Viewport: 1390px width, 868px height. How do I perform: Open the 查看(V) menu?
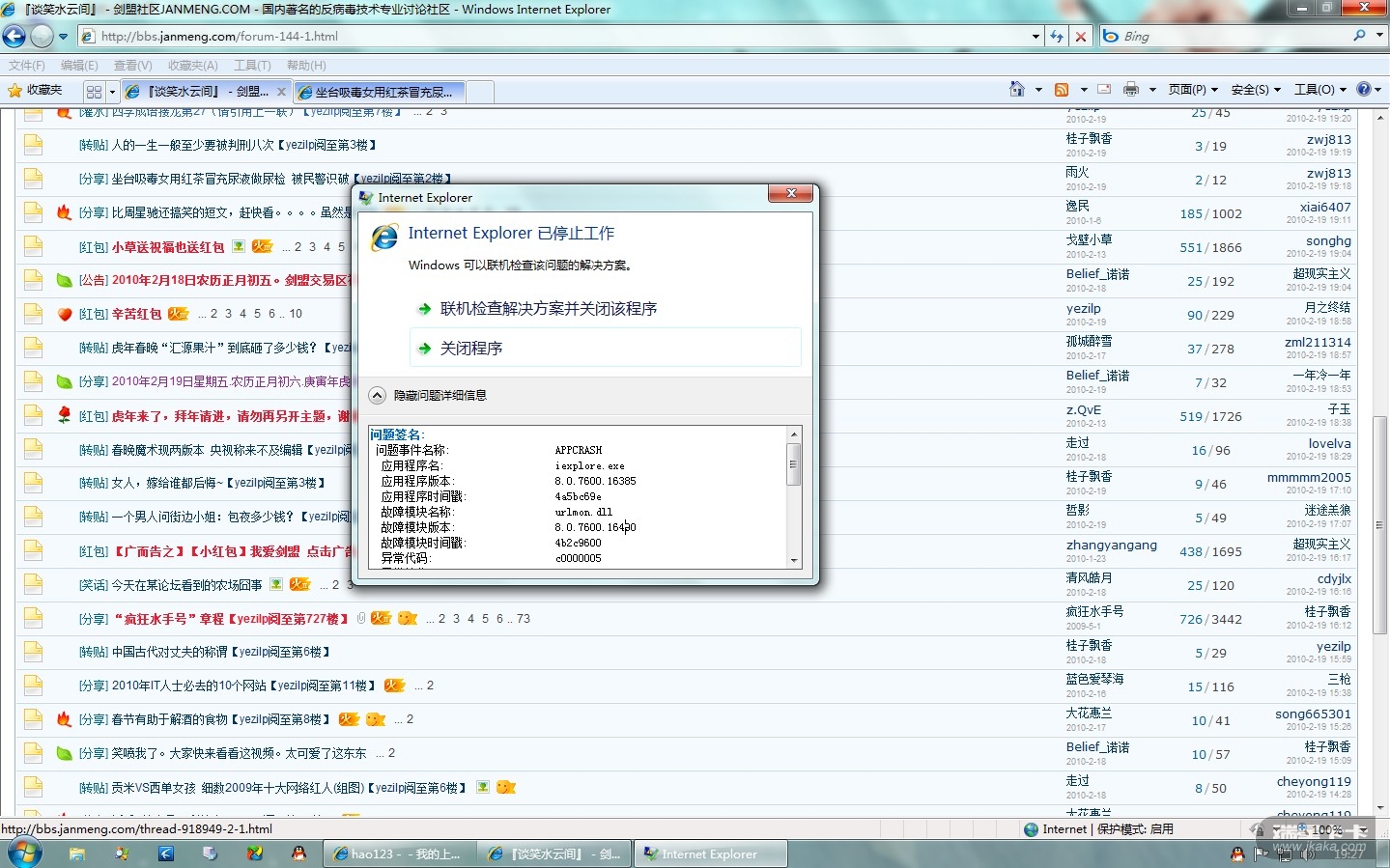coord(133,66)
